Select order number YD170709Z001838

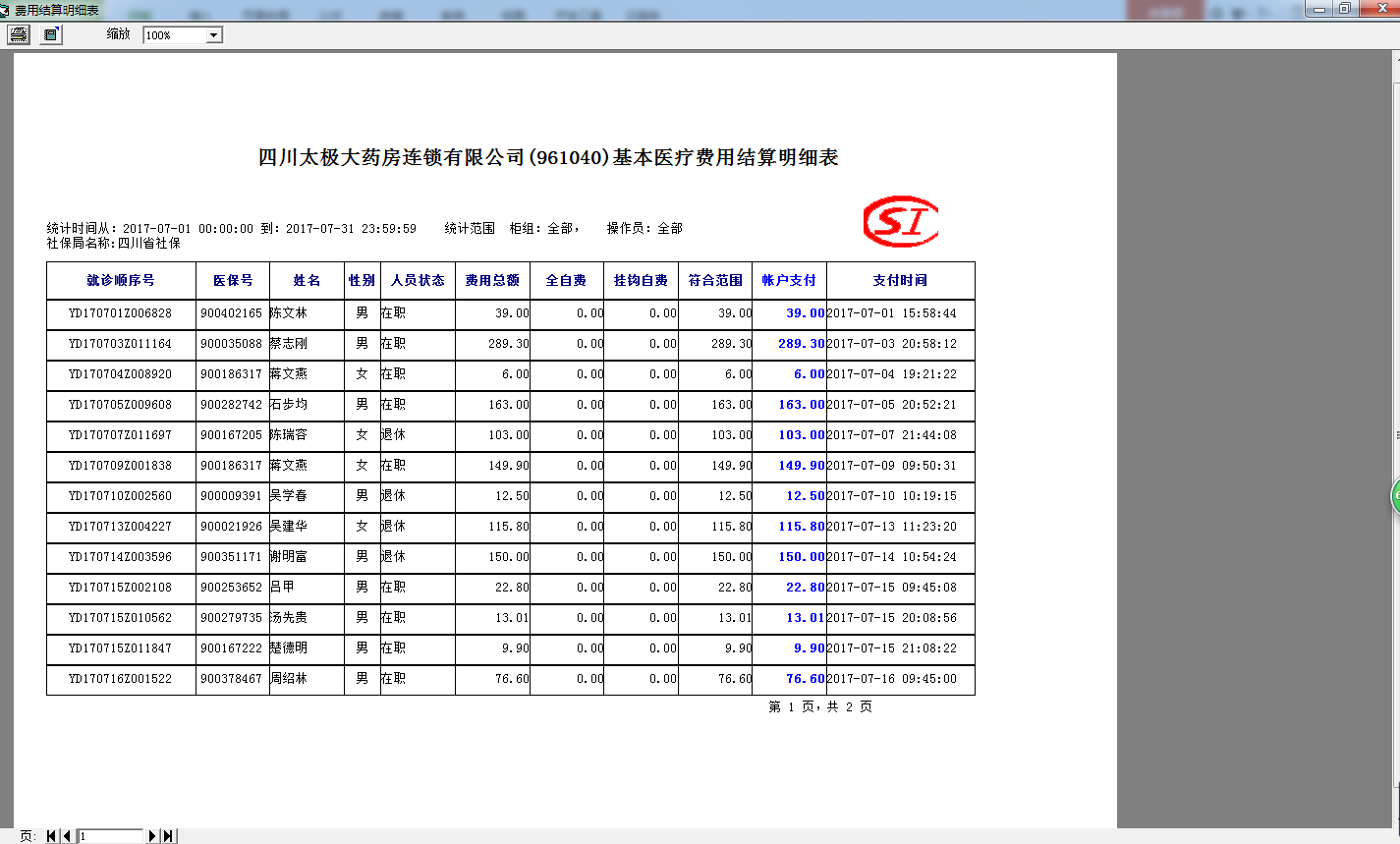[x=120, y=466]
